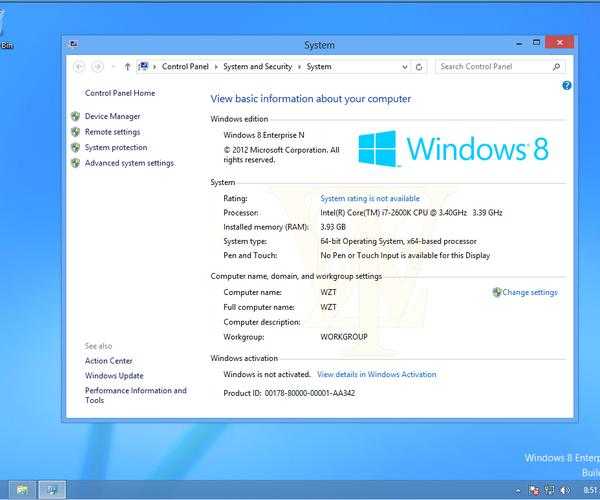This screenshot has width=600, height=500.
Task: Click the Back navigation arrow
Action: [79, 67]
